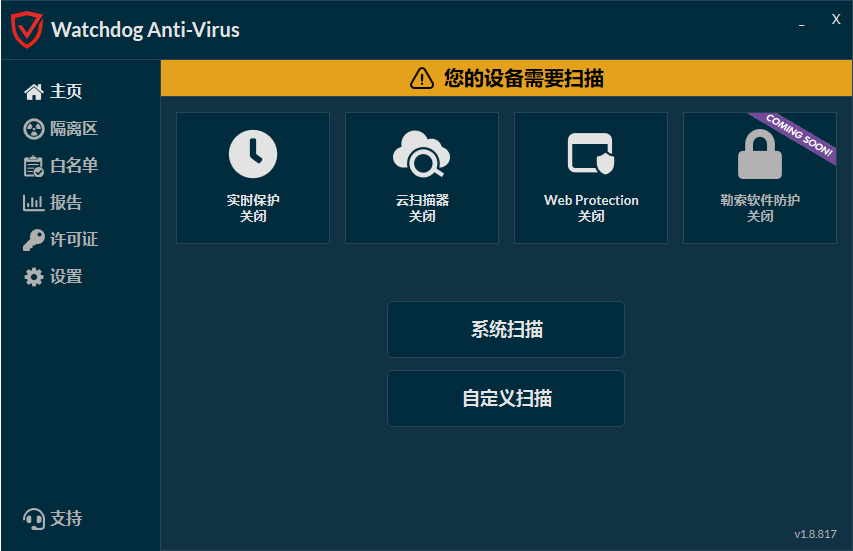Toggle Web Protection 关闭 status label
The height and width of the screenshot is (551, 853).
click(x=591, y=208)
